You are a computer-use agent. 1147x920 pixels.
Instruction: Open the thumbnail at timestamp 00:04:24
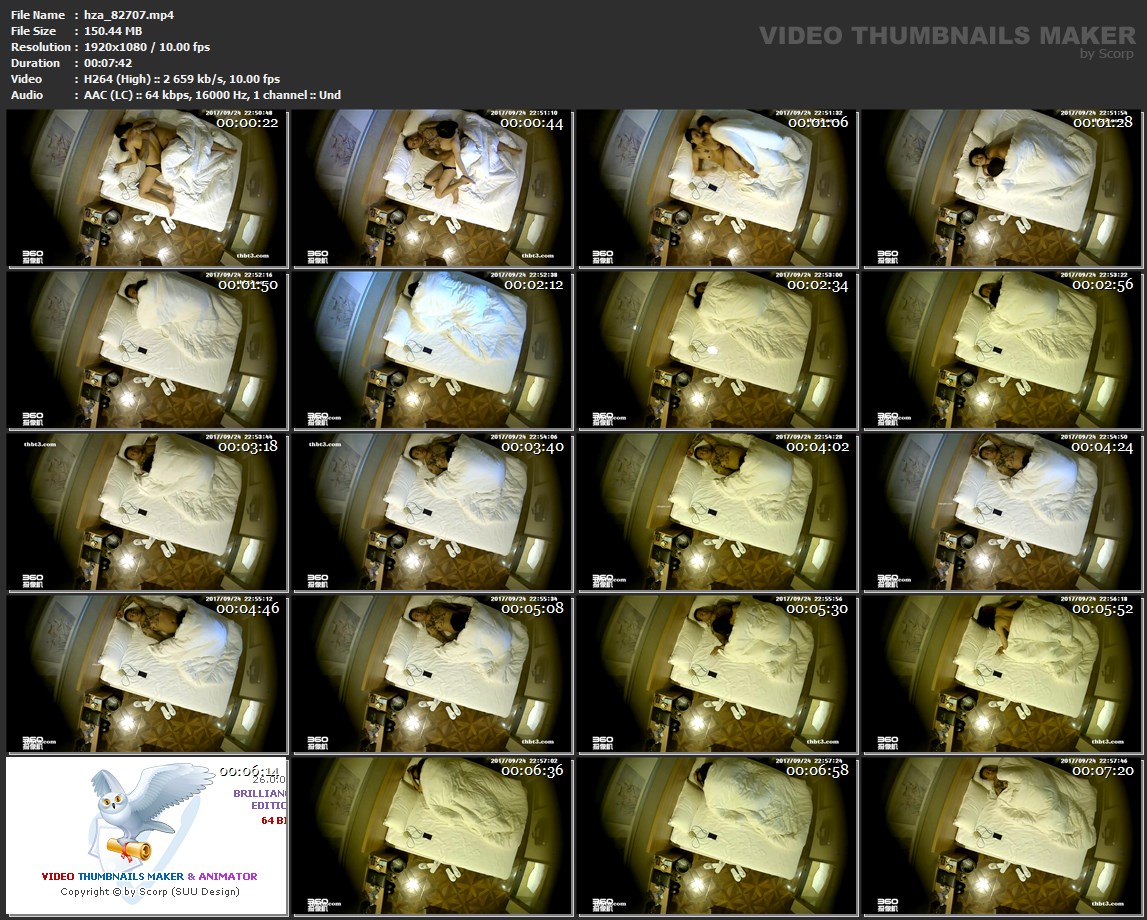point(1003,512)
